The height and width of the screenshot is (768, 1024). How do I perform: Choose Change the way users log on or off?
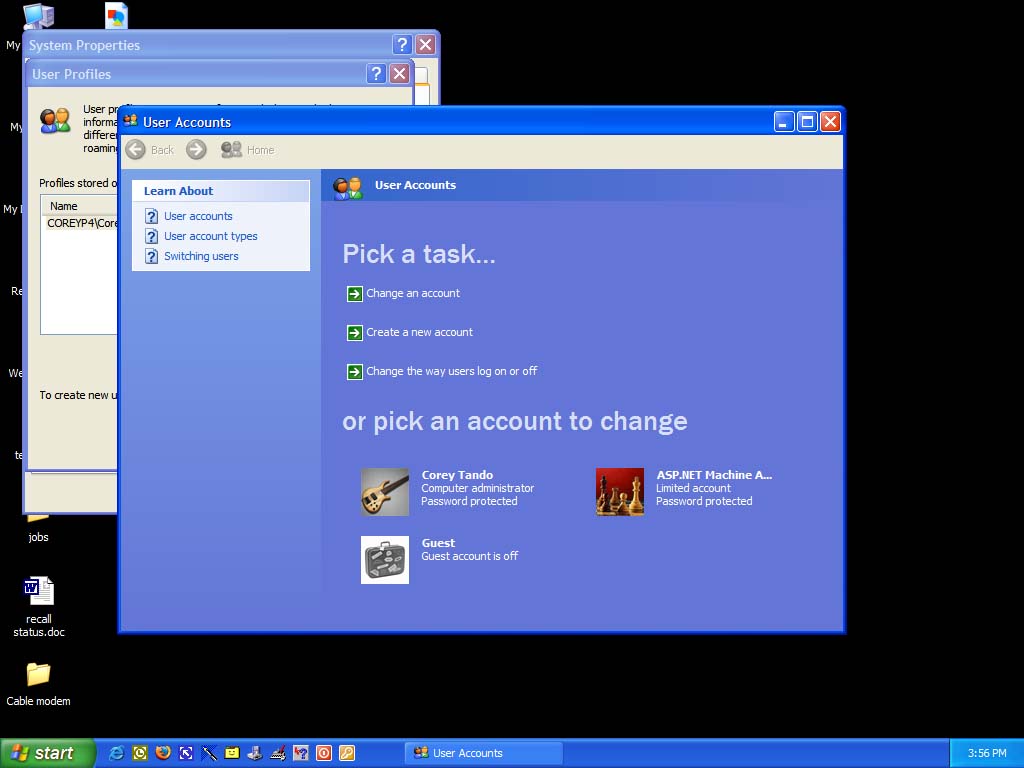tap(442, 371)
